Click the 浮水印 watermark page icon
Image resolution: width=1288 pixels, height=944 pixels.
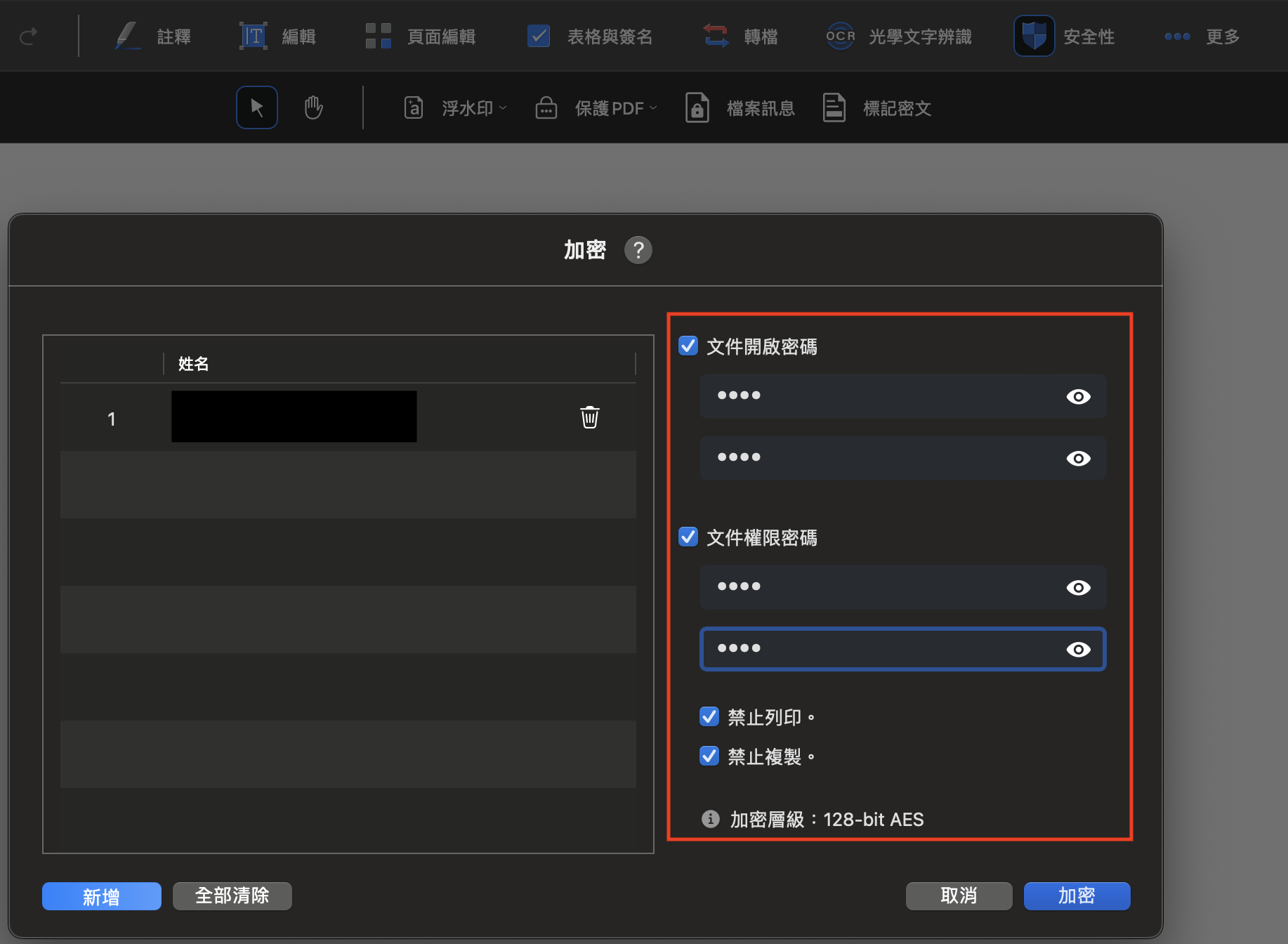pos(414,108)
